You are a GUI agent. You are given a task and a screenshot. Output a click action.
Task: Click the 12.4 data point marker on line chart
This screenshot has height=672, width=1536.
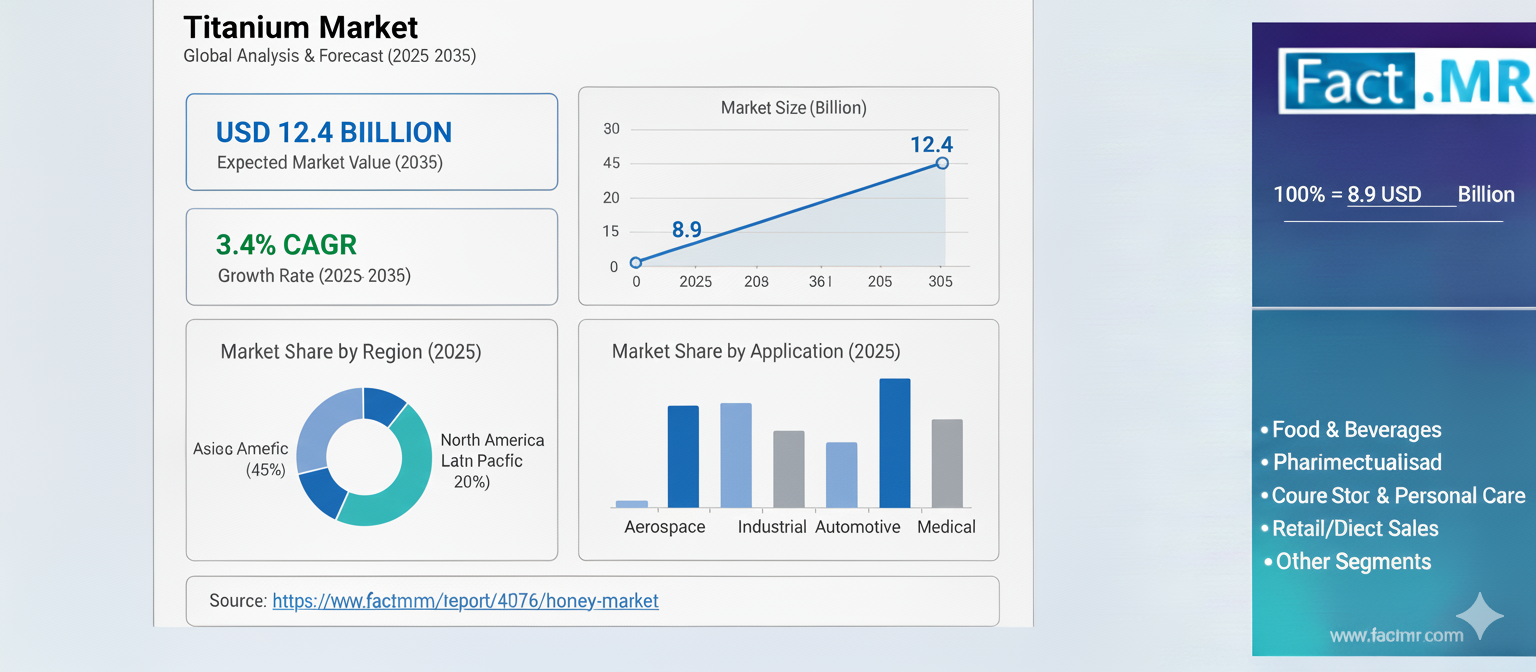click(941, 163)
